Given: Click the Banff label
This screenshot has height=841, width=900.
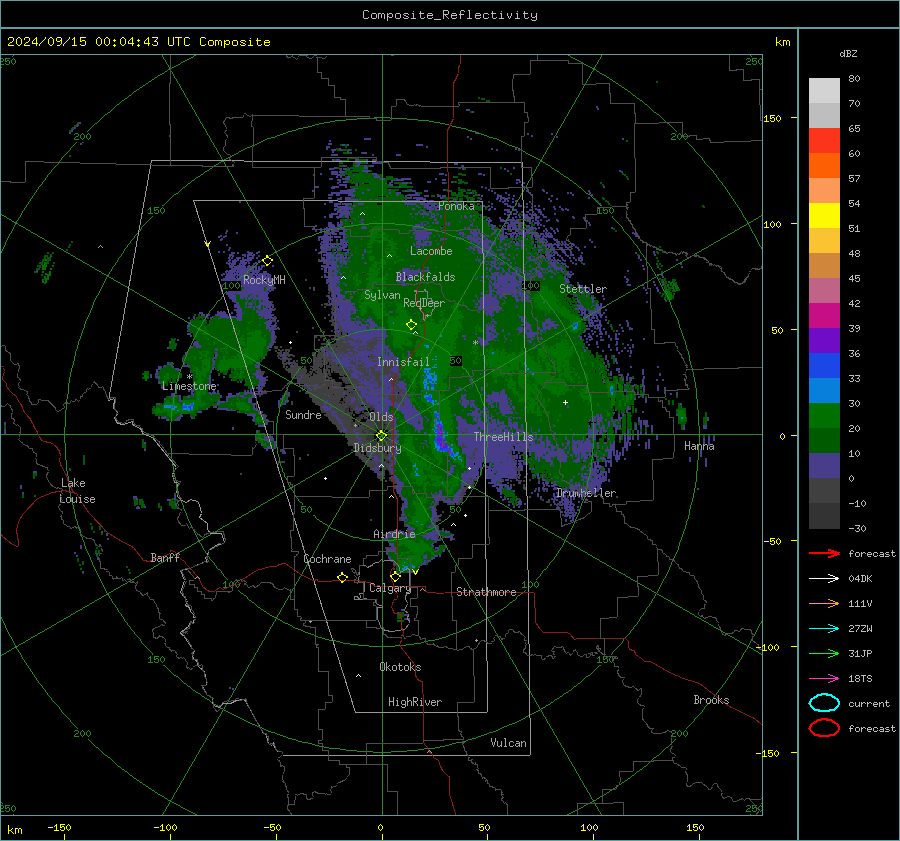Looking at the screenshot, I should coord(165,557).
